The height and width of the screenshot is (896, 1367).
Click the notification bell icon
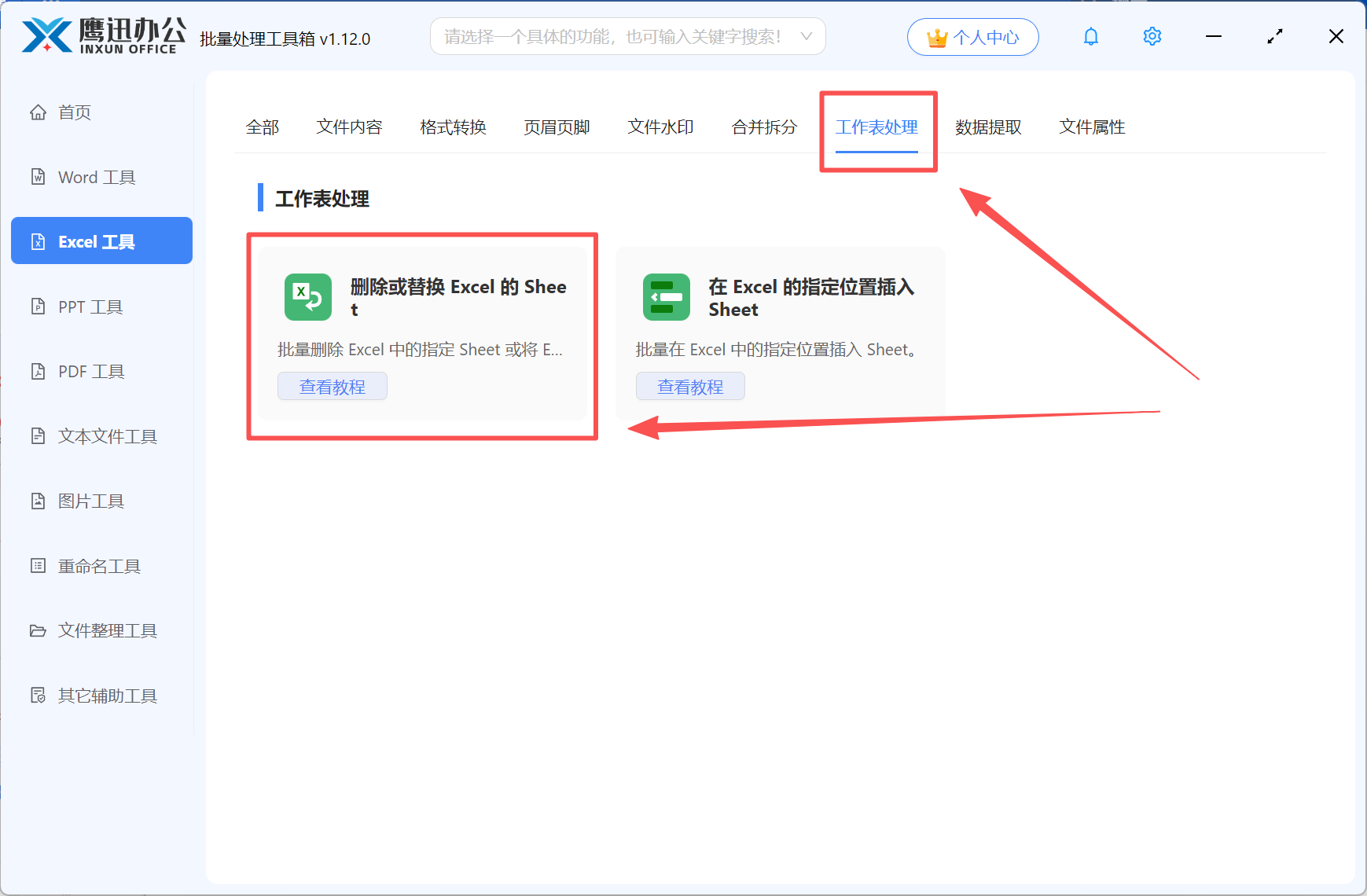tap(1090, 35)
